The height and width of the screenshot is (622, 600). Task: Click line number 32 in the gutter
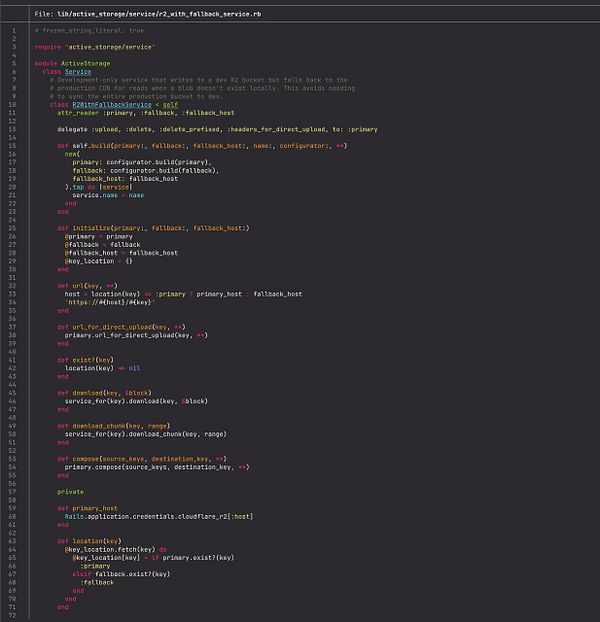[12, 286]
